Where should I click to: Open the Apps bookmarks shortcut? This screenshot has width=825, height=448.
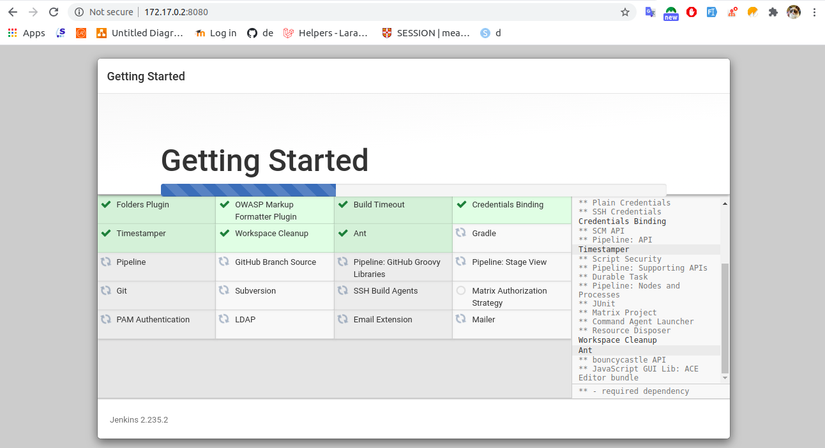click(26, 33)
